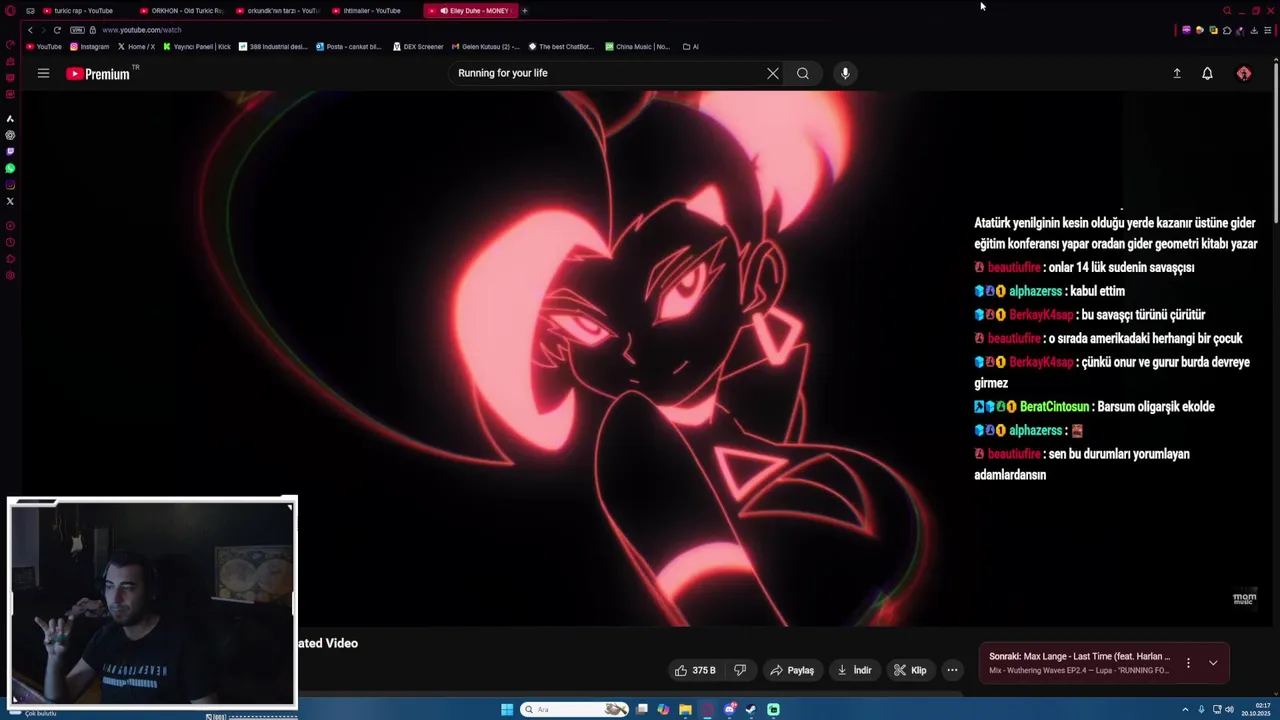Click the search magnifier button
This screenshot has width=1280, height=720.
[803, 73]
